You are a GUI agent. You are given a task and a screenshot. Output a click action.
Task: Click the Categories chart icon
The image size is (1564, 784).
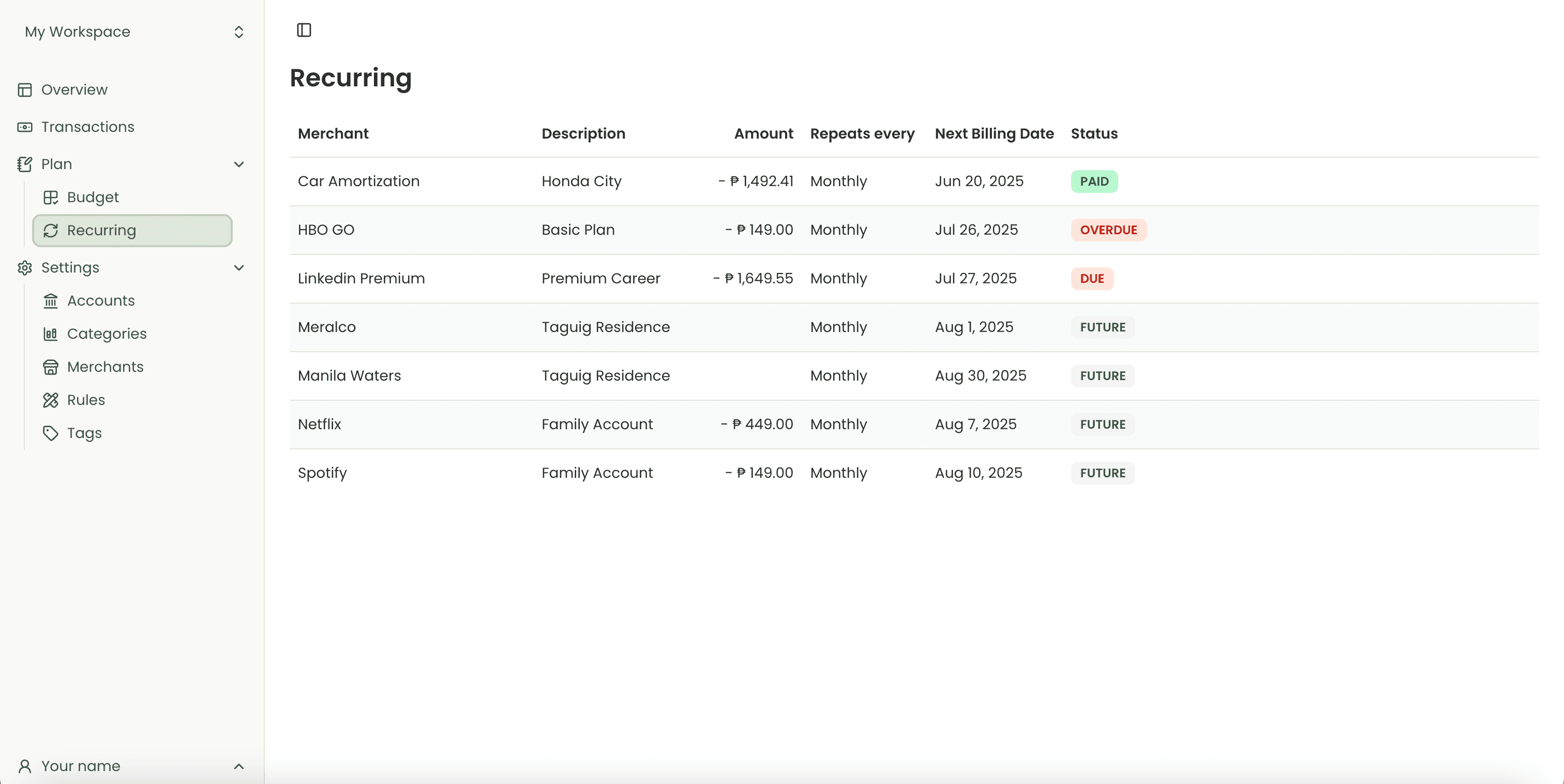point(51,334)
